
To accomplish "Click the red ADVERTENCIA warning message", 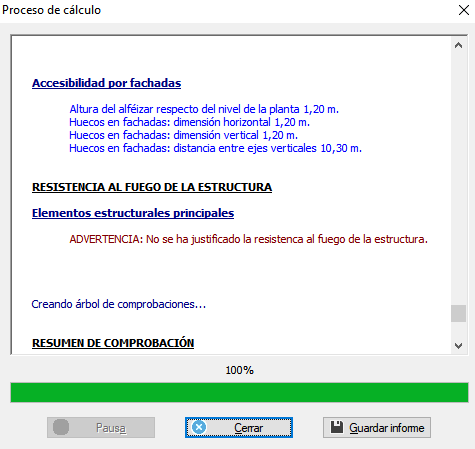I will click(x=248, y=239).
